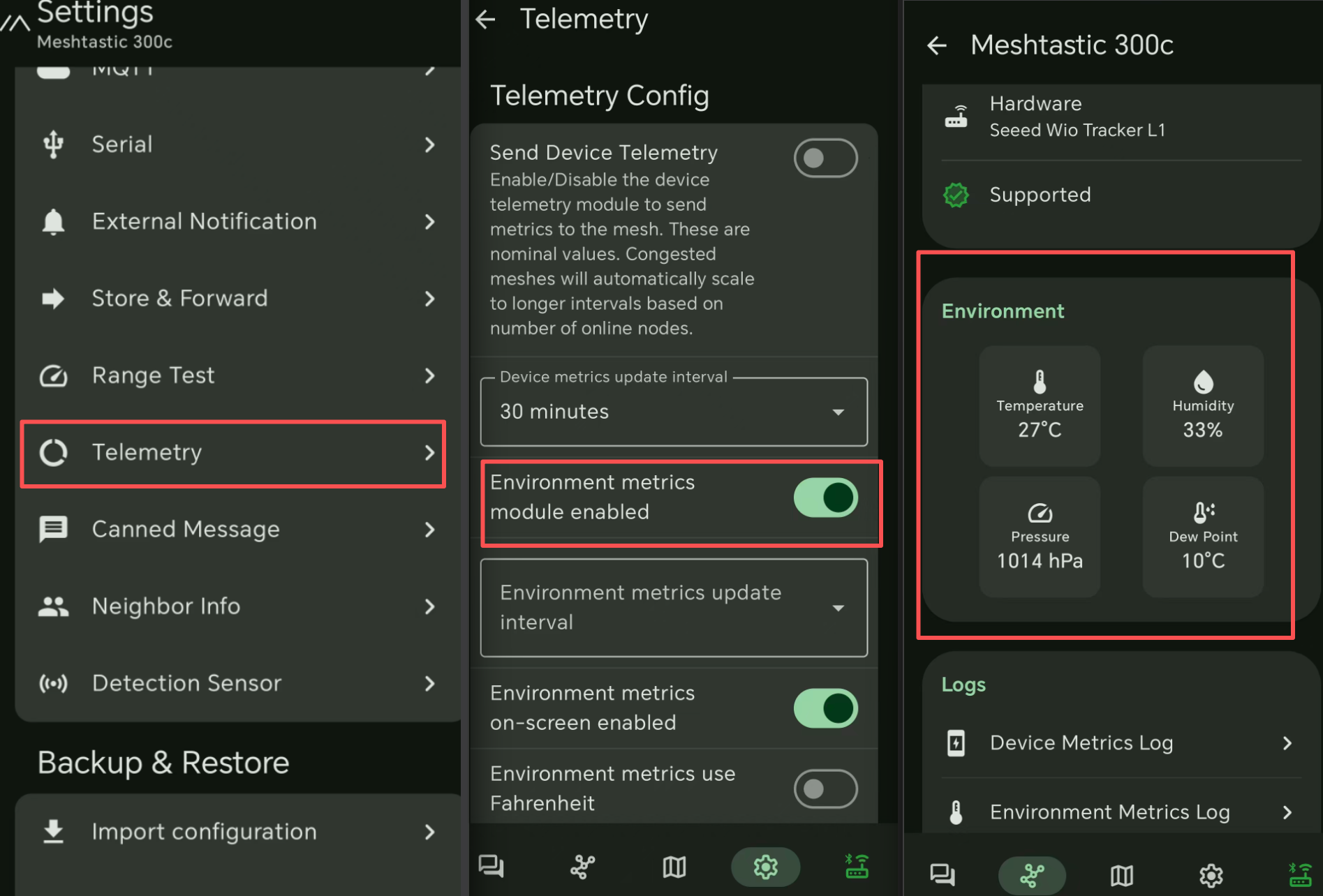Click back arrow next to Meshtastic 300c title
1323x896 pixels.
point(937,46)
